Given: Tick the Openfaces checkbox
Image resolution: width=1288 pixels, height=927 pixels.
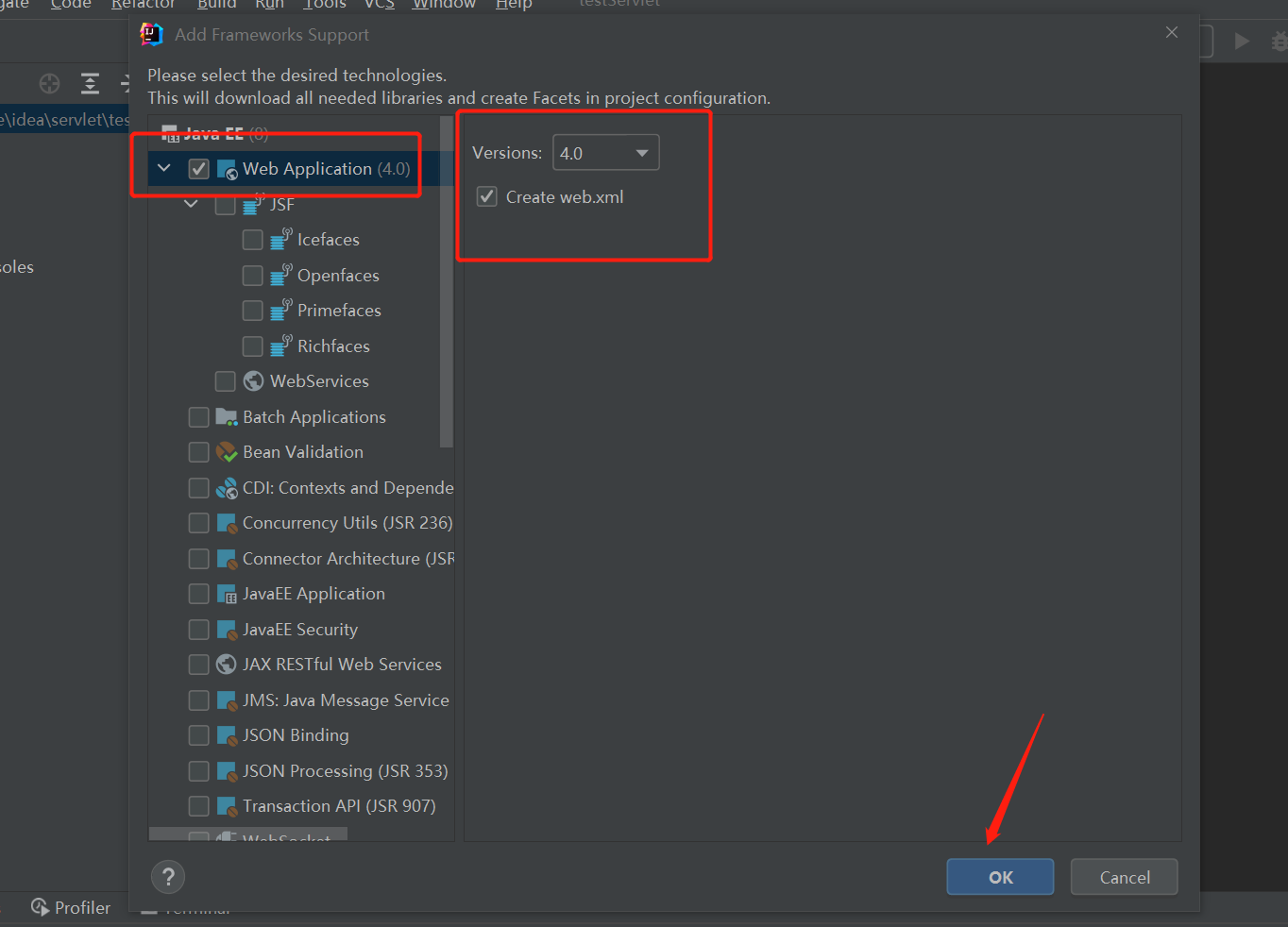Looking at the screenshot, I should point(253,276).
